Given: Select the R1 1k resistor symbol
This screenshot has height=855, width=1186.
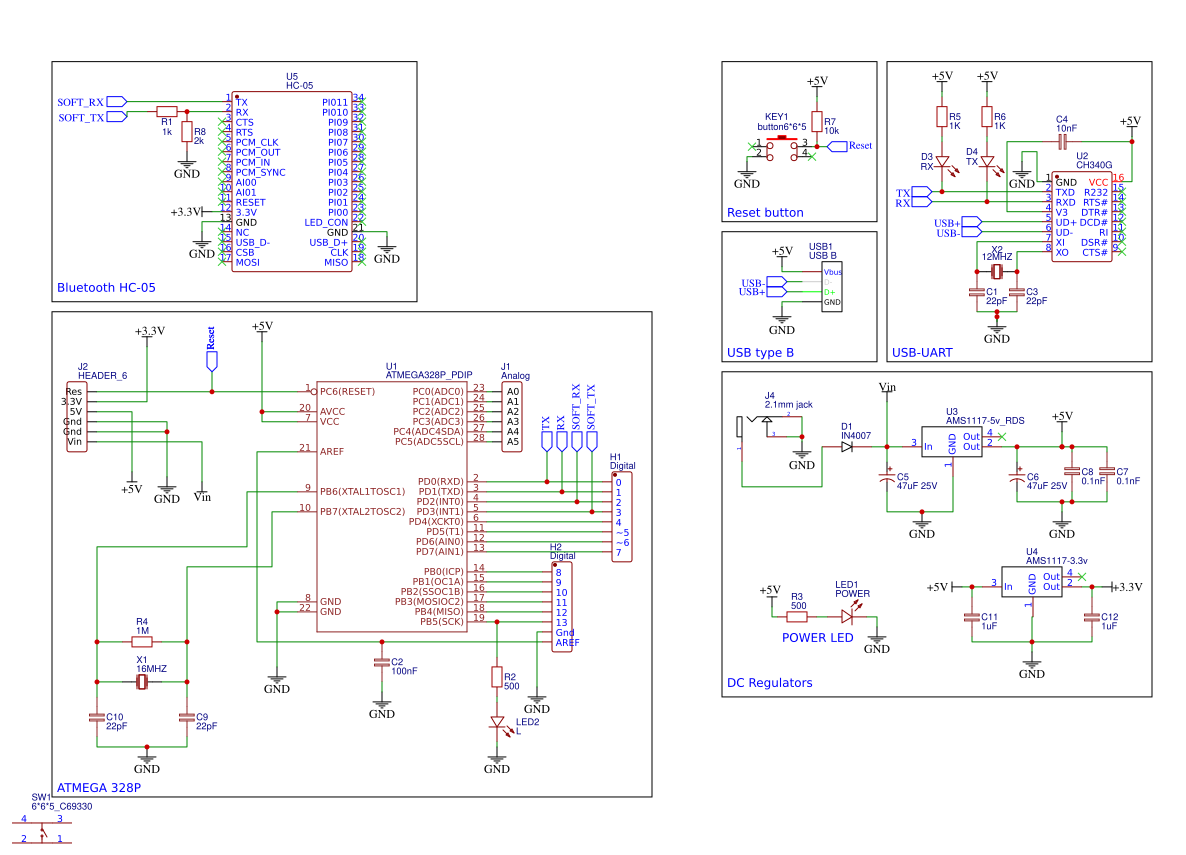Looking at the screenshot, I should 166,111.
